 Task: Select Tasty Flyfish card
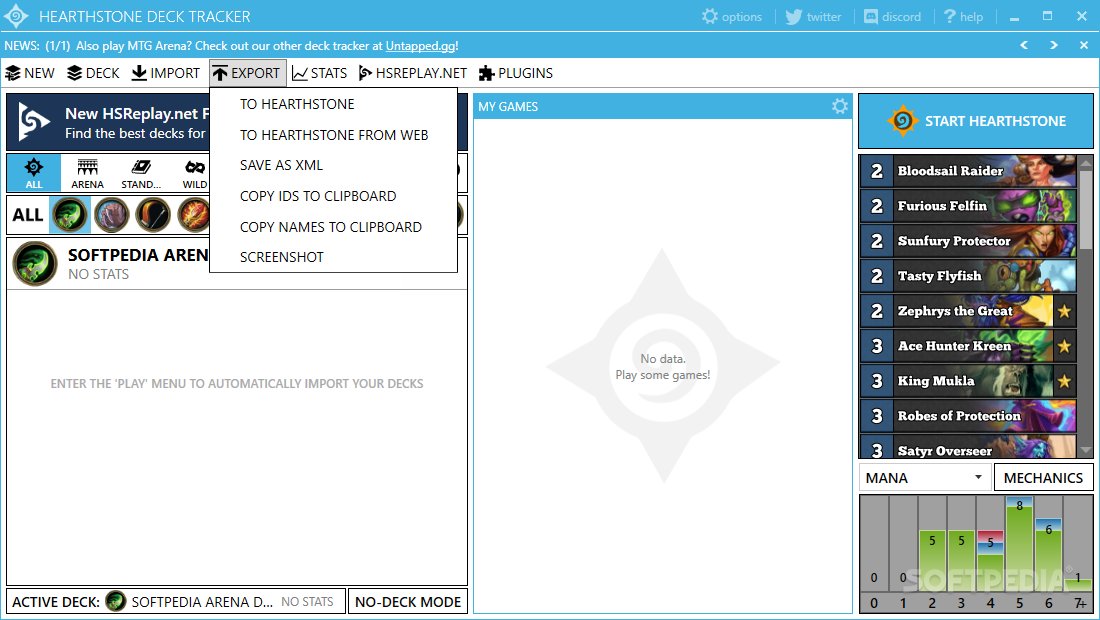click(x=968, y=276)
